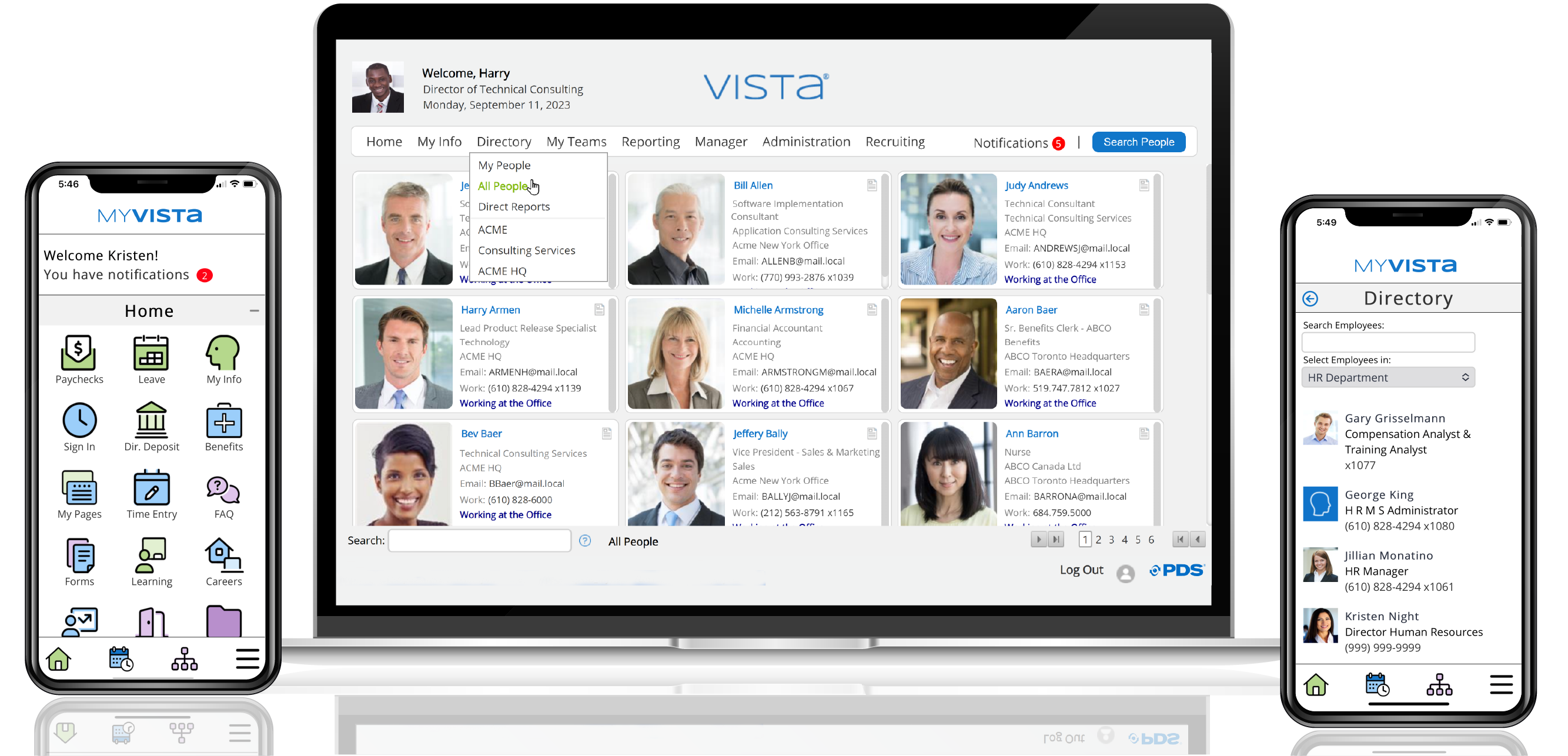The image size is (1568, 756).
Task: Click the Search People button
Action: click(1139, 141)
